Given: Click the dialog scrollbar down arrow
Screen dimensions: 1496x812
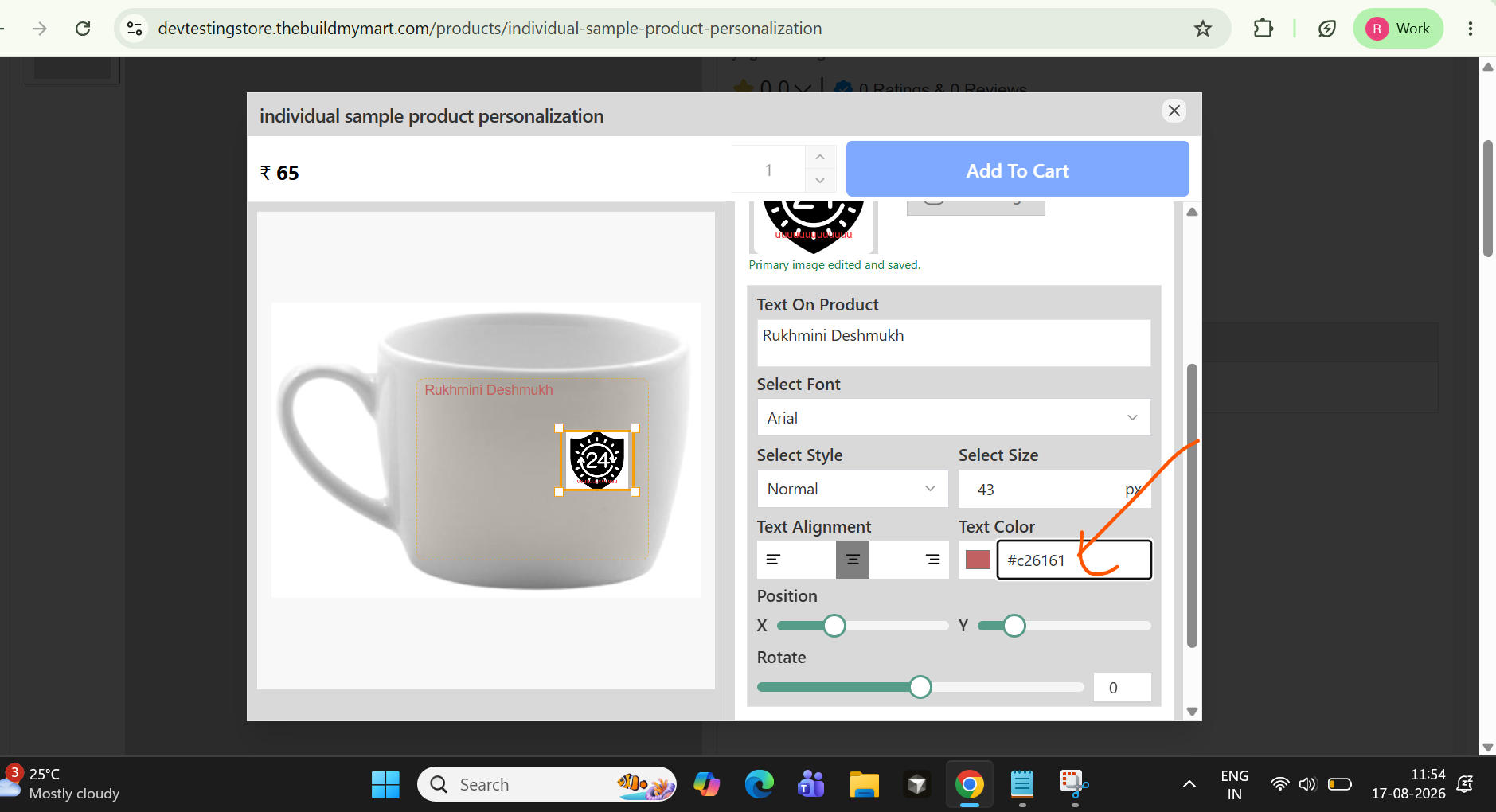Looking at the screenshot, I should click(1192, 712).
